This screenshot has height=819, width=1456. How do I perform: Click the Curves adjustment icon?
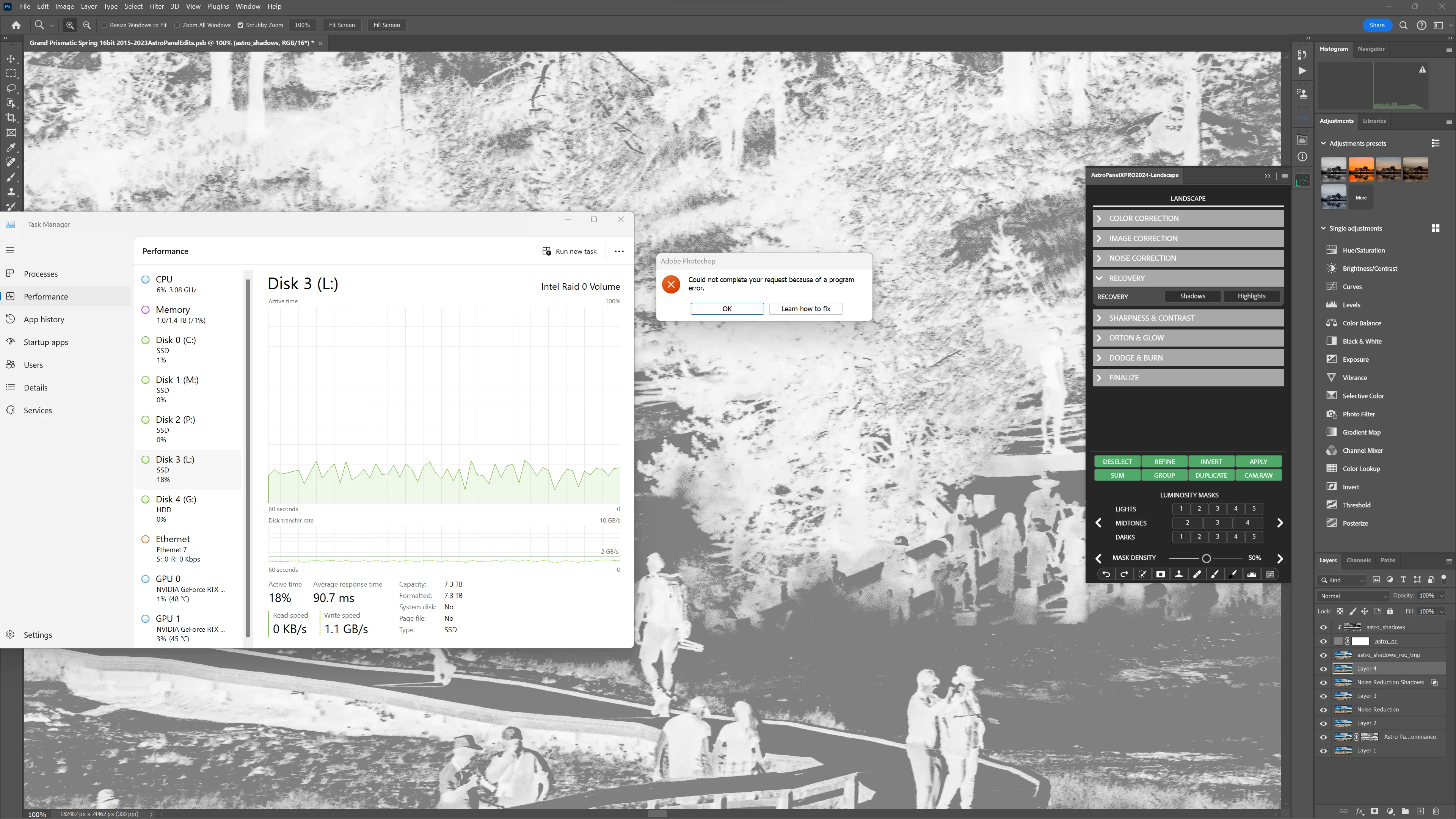point(1332,287)
